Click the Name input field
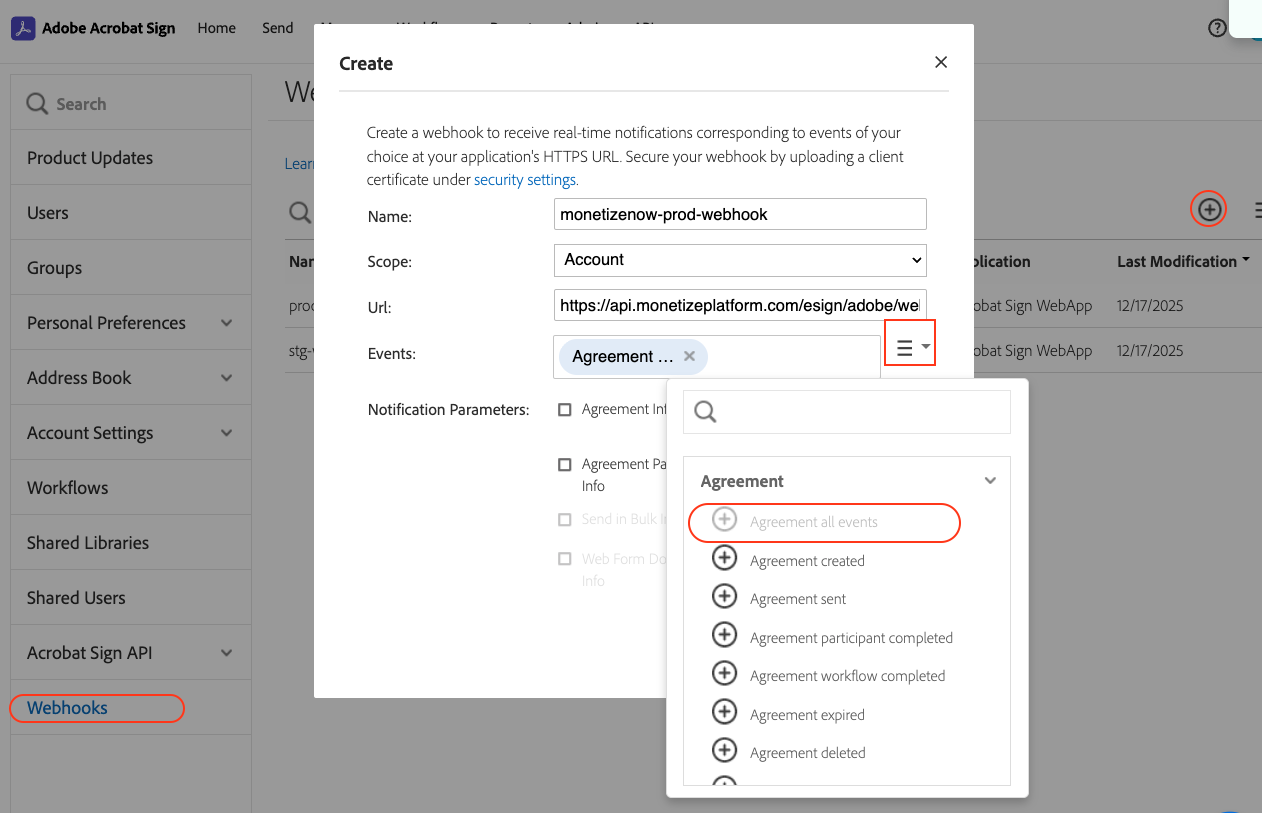Viewport: 1262px width, 813px height. coord(740,214)
